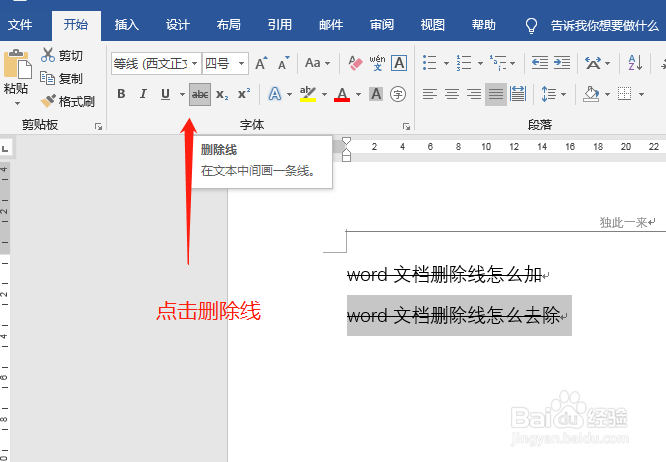
Task: Click the Asian layout icon
Action: coord(593,63)
